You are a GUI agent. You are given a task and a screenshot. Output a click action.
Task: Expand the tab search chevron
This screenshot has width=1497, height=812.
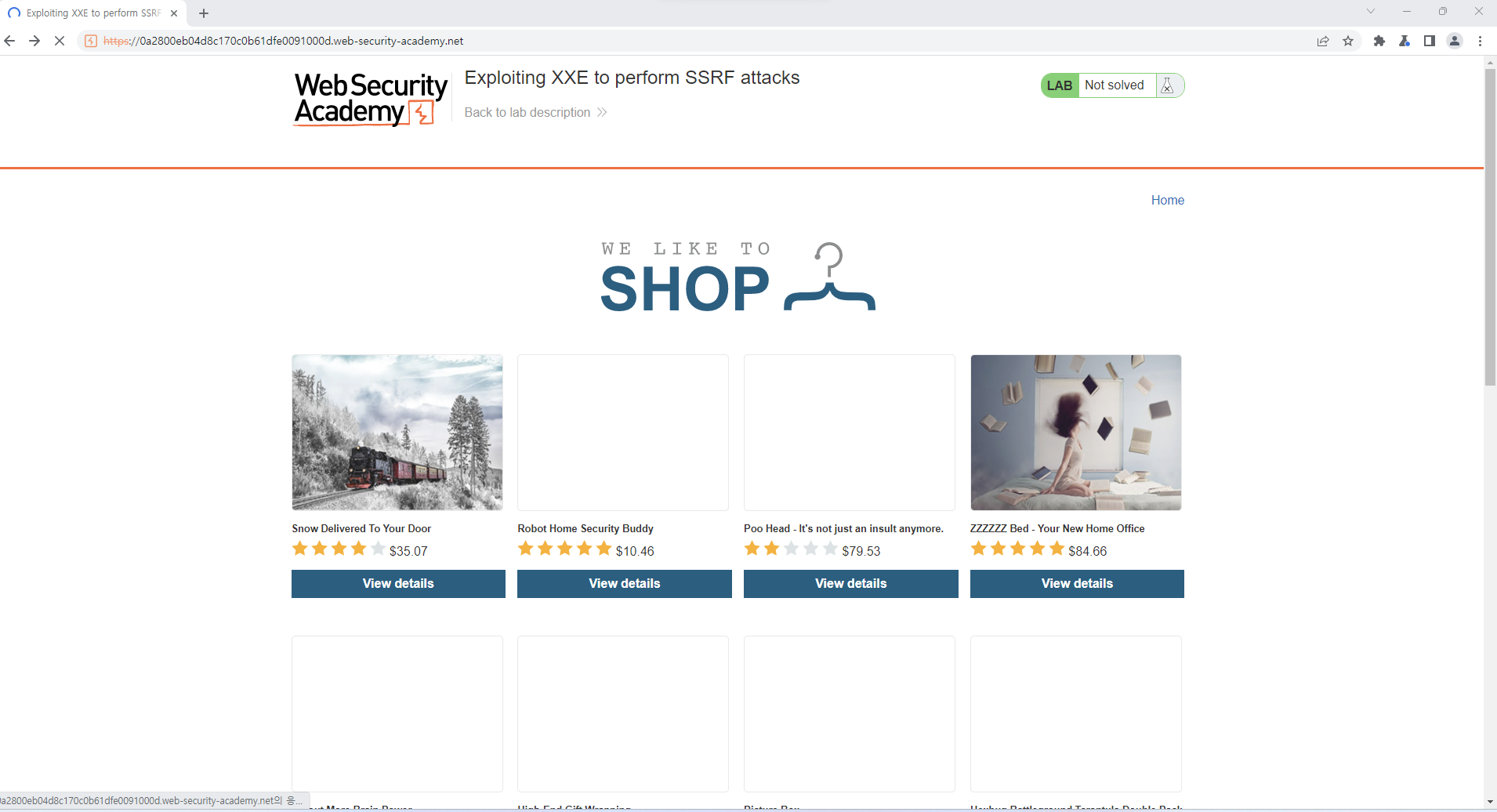point(1371,11)
